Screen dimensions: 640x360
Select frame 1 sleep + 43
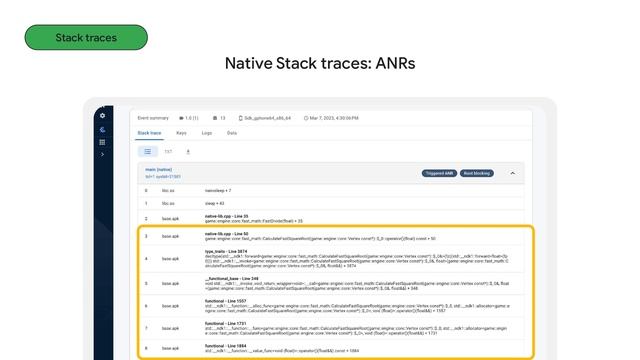pyautogui.click(x=331, y=203)
